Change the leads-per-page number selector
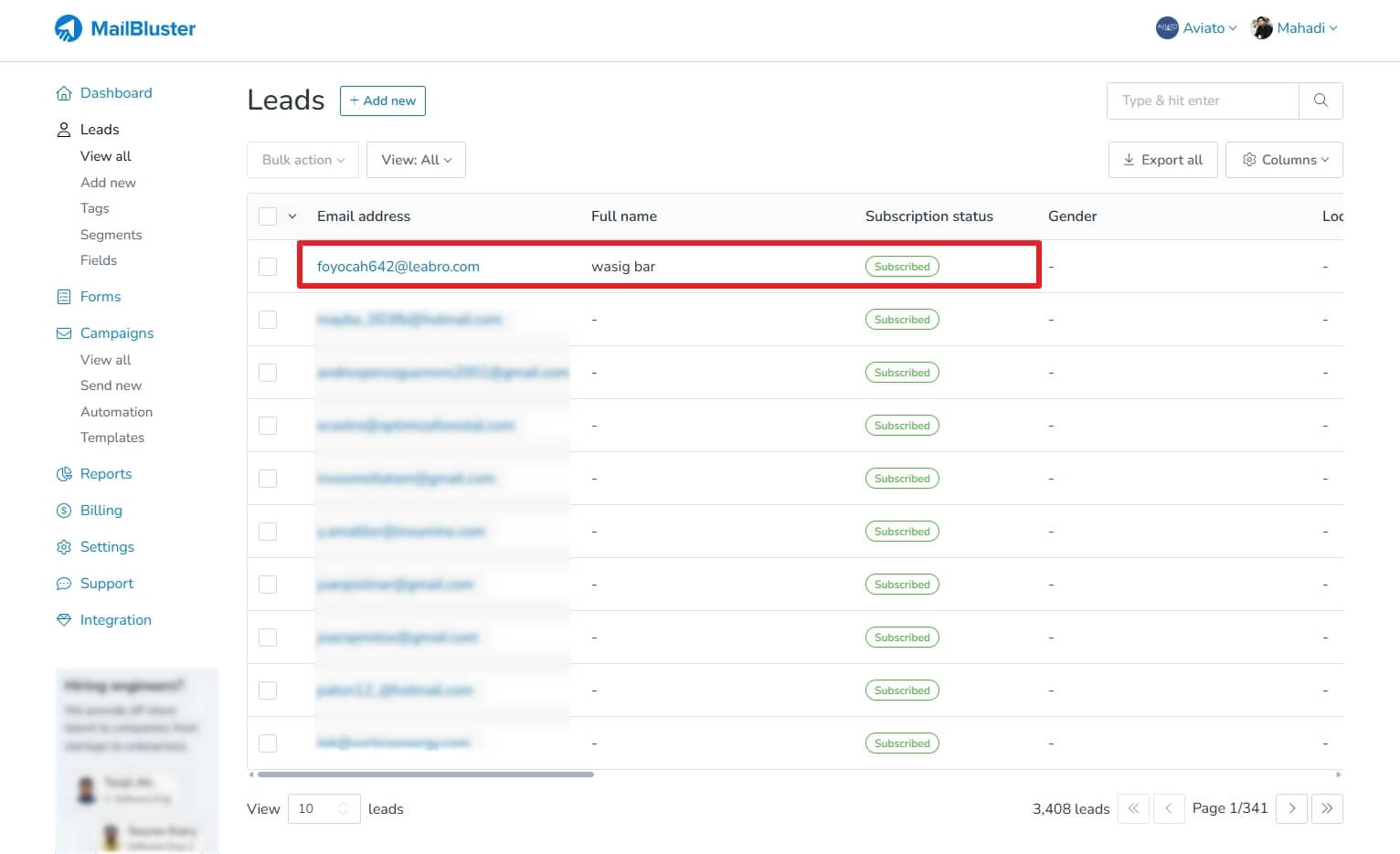Viewport: 1400px width, 854px height. click(323, 808)
